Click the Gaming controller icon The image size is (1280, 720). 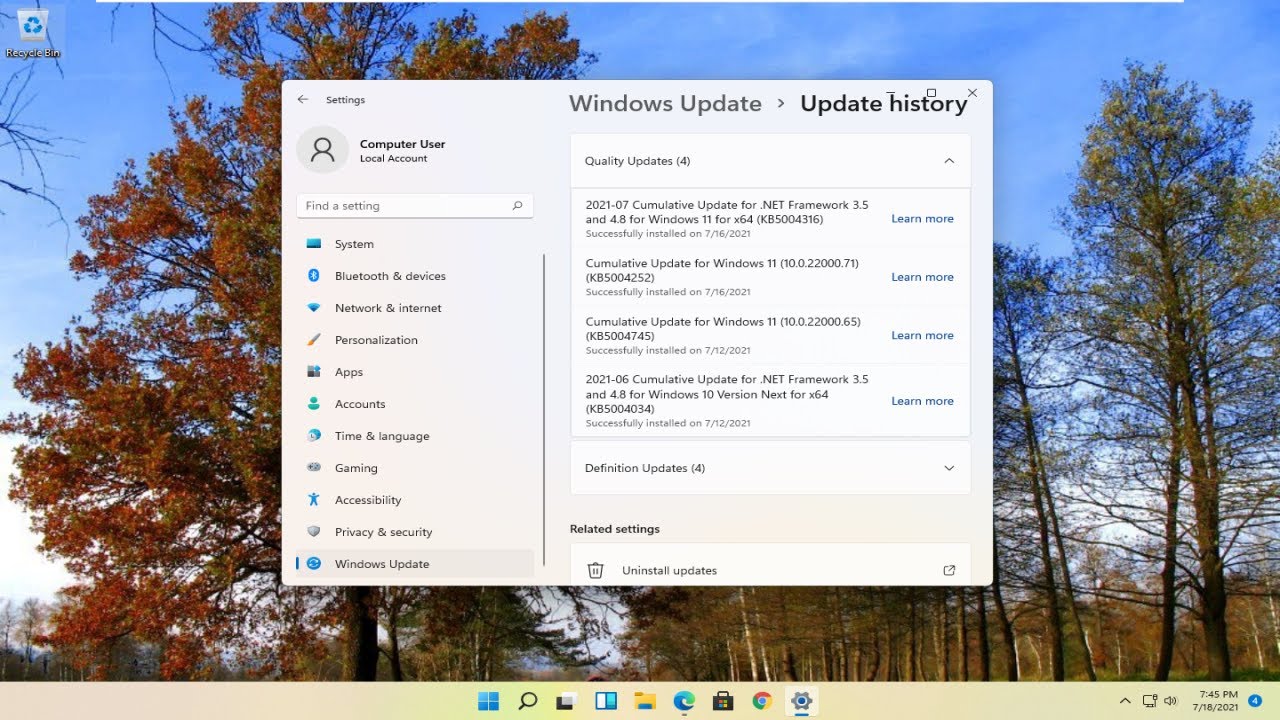(314, 468)
